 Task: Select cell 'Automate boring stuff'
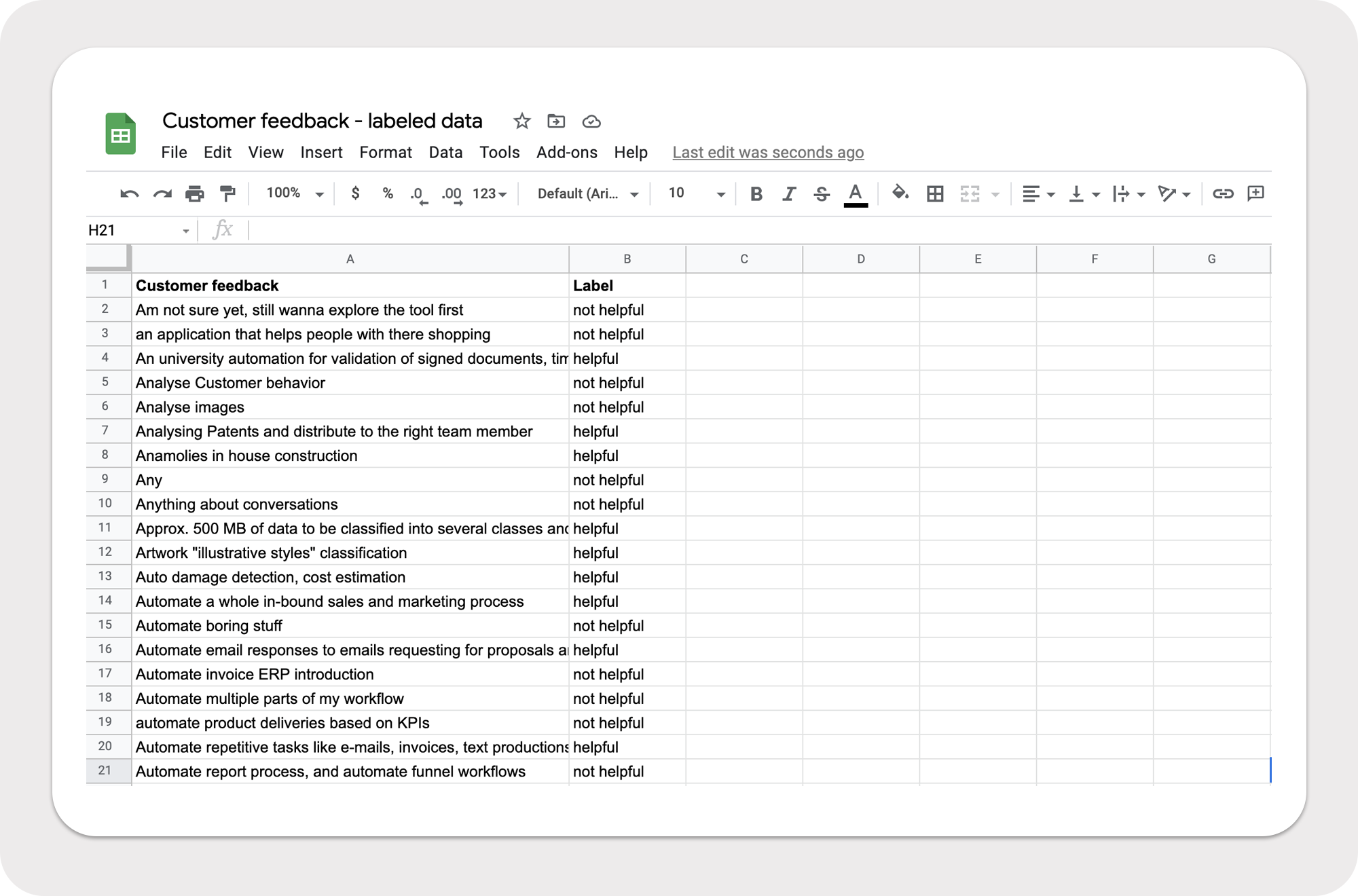[350, 626]
